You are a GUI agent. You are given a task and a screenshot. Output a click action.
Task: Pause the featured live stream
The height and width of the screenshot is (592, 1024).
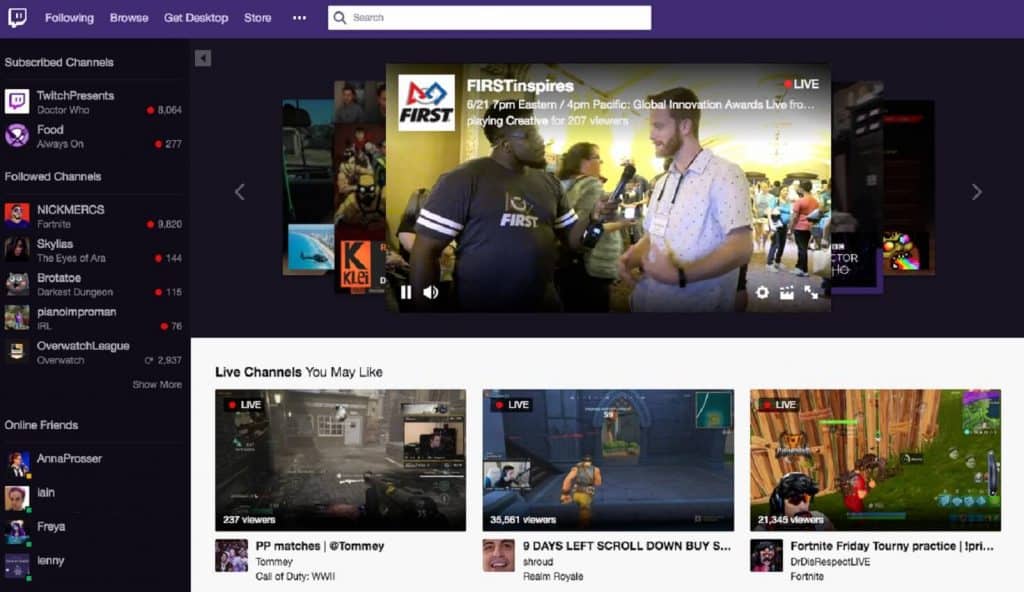405,292
